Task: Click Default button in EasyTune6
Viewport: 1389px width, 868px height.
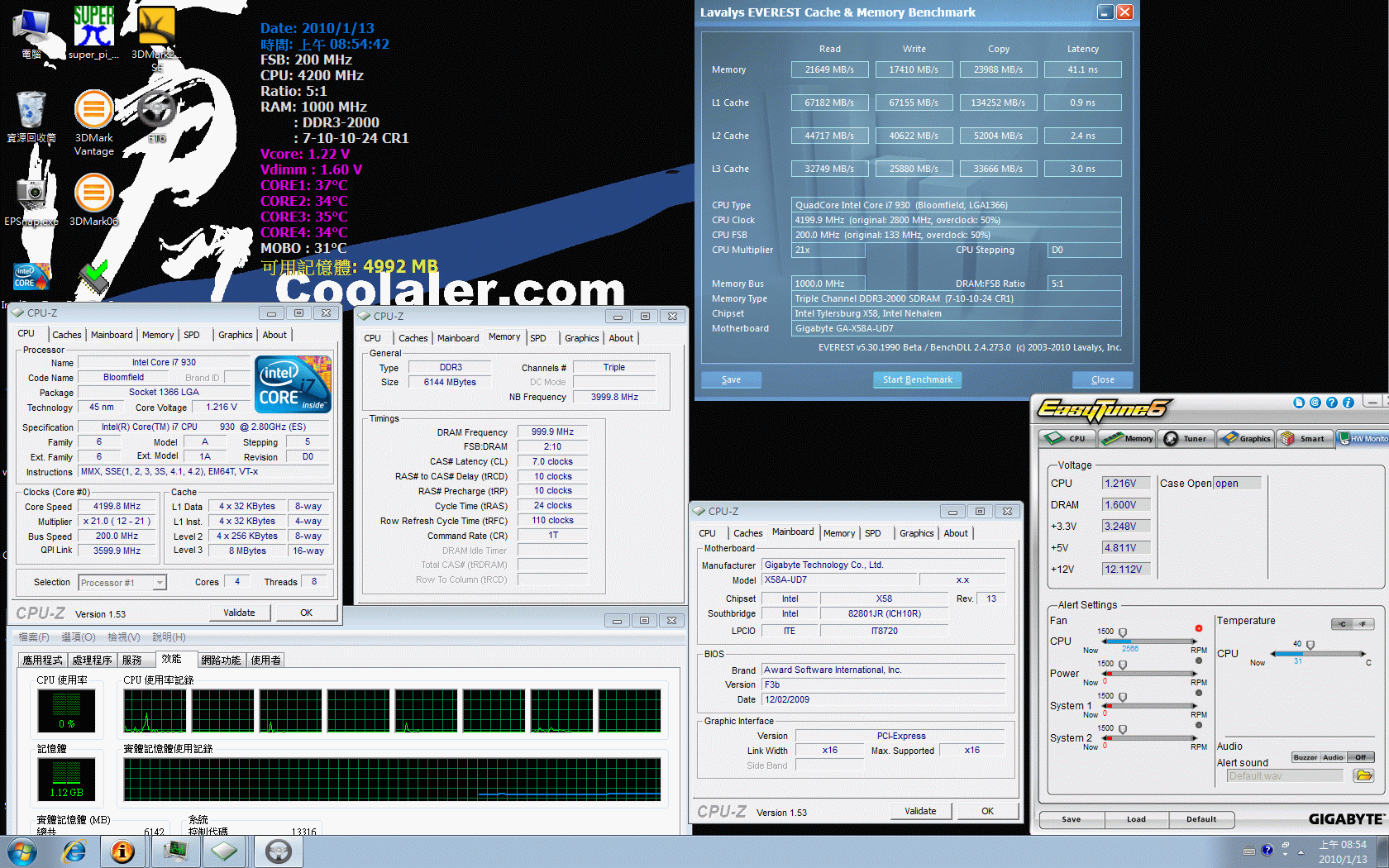Action: click(x=1201, y=819)
